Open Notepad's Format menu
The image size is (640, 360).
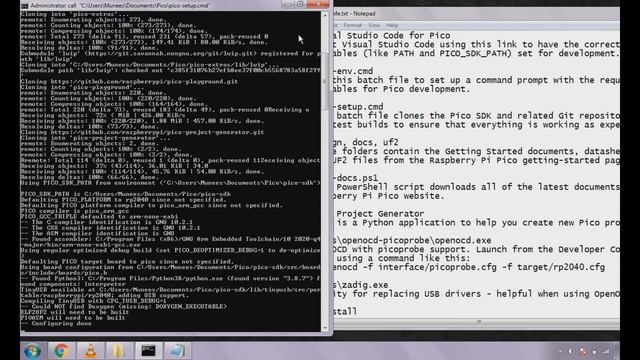point(352,25)
